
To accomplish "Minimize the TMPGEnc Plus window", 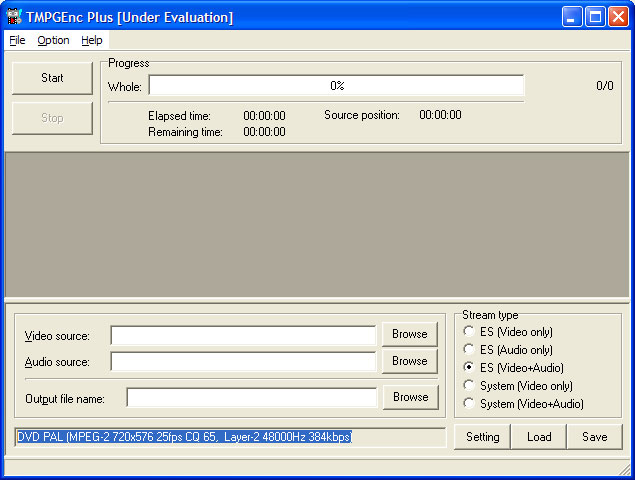I will [x=571, y=17].
